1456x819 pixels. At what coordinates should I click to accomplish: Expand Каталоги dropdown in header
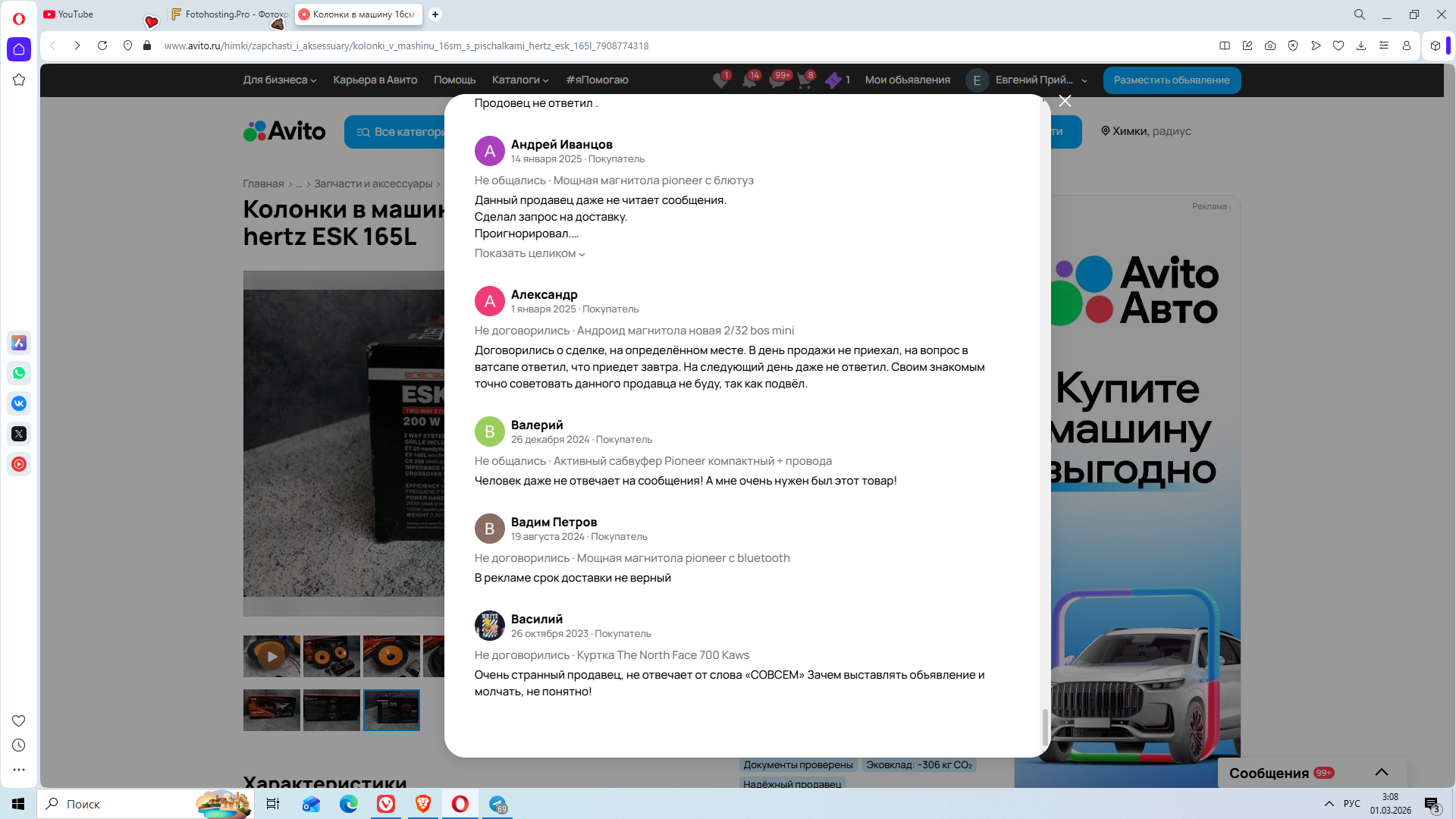tap(519, 80)
